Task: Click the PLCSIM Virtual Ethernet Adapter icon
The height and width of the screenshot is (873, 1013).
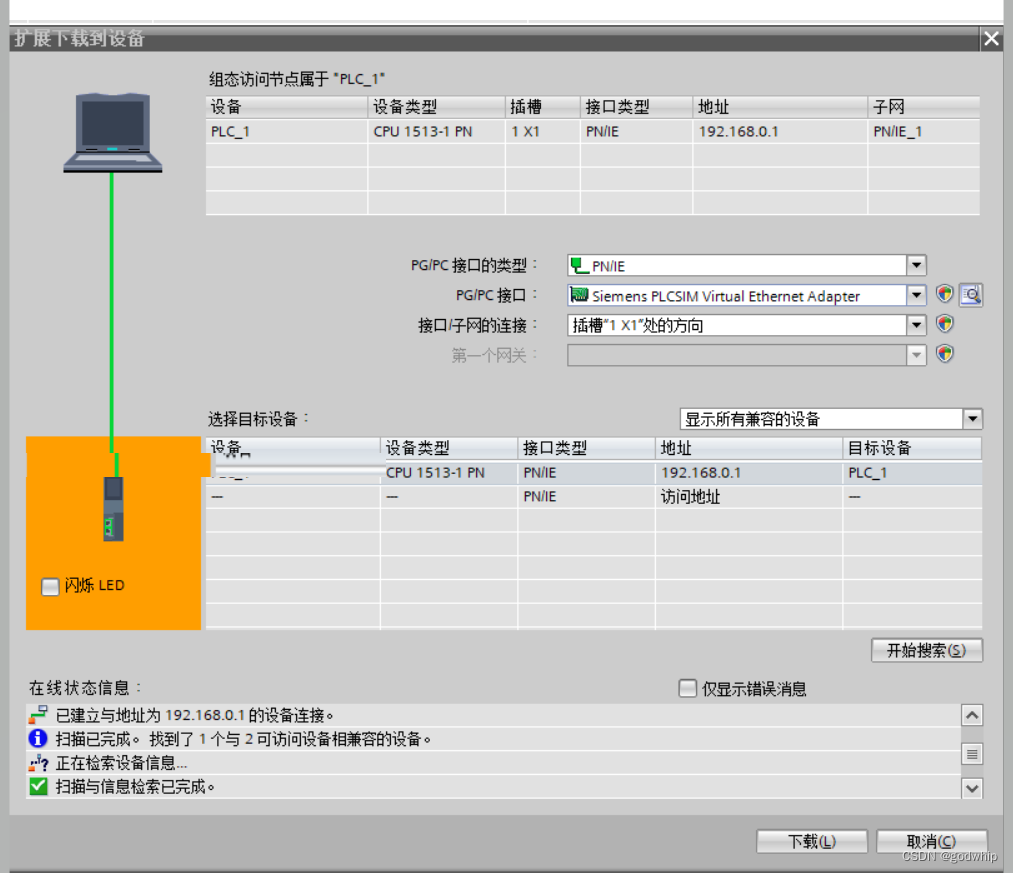Action: (580, 295)
